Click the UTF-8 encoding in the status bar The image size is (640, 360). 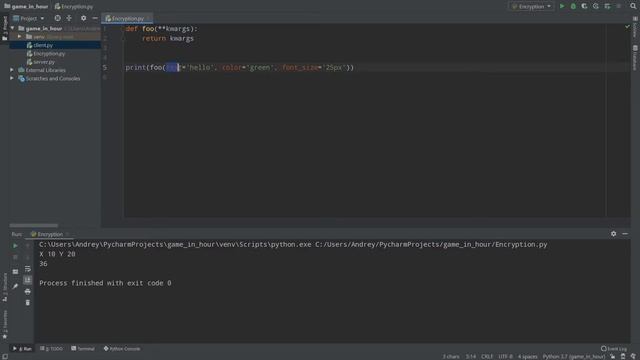pyautogui.click(x=505, y=356)
